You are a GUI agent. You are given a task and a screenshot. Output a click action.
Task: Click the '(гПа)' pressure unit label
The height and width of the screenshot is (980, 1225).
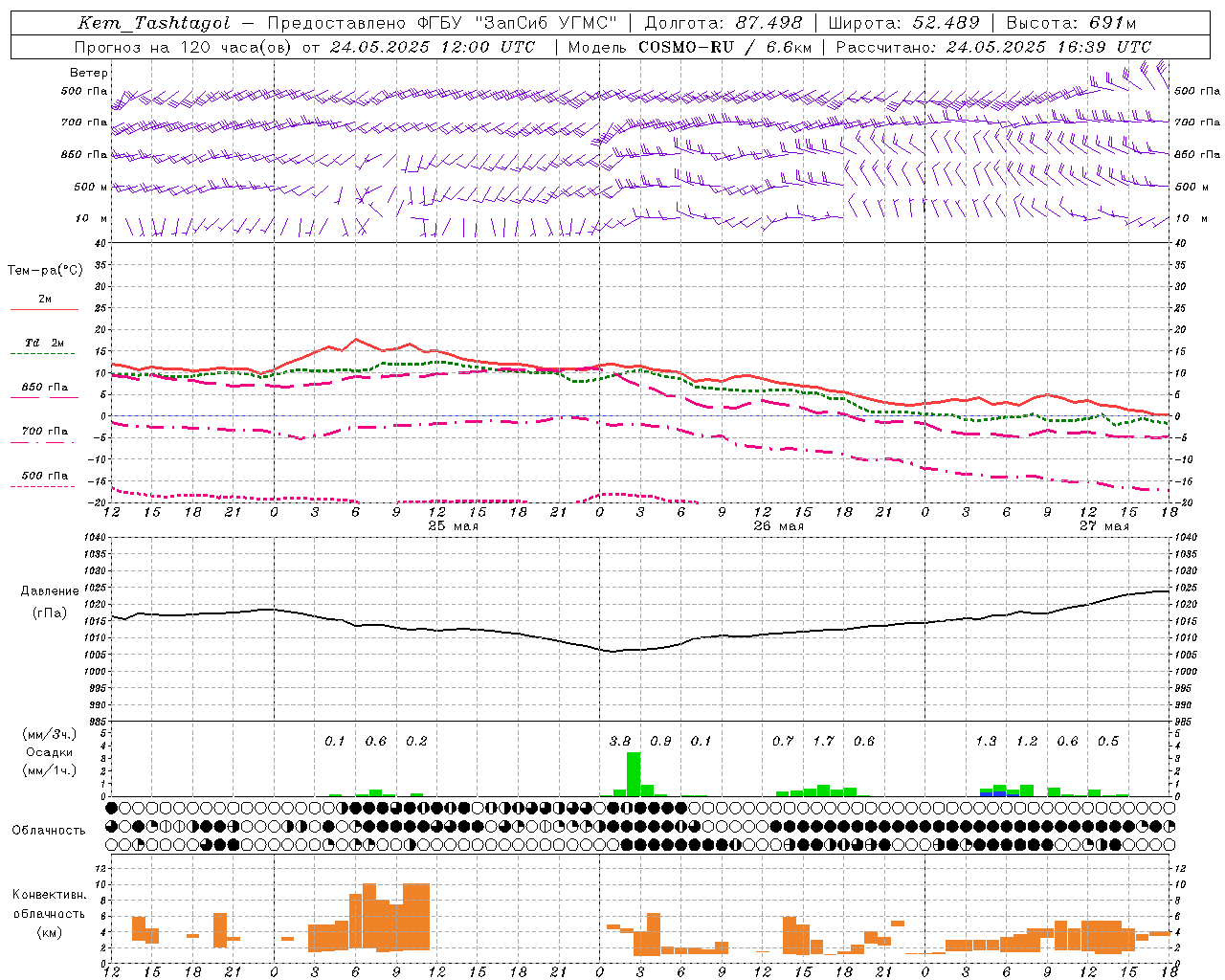tap(49, 612)
